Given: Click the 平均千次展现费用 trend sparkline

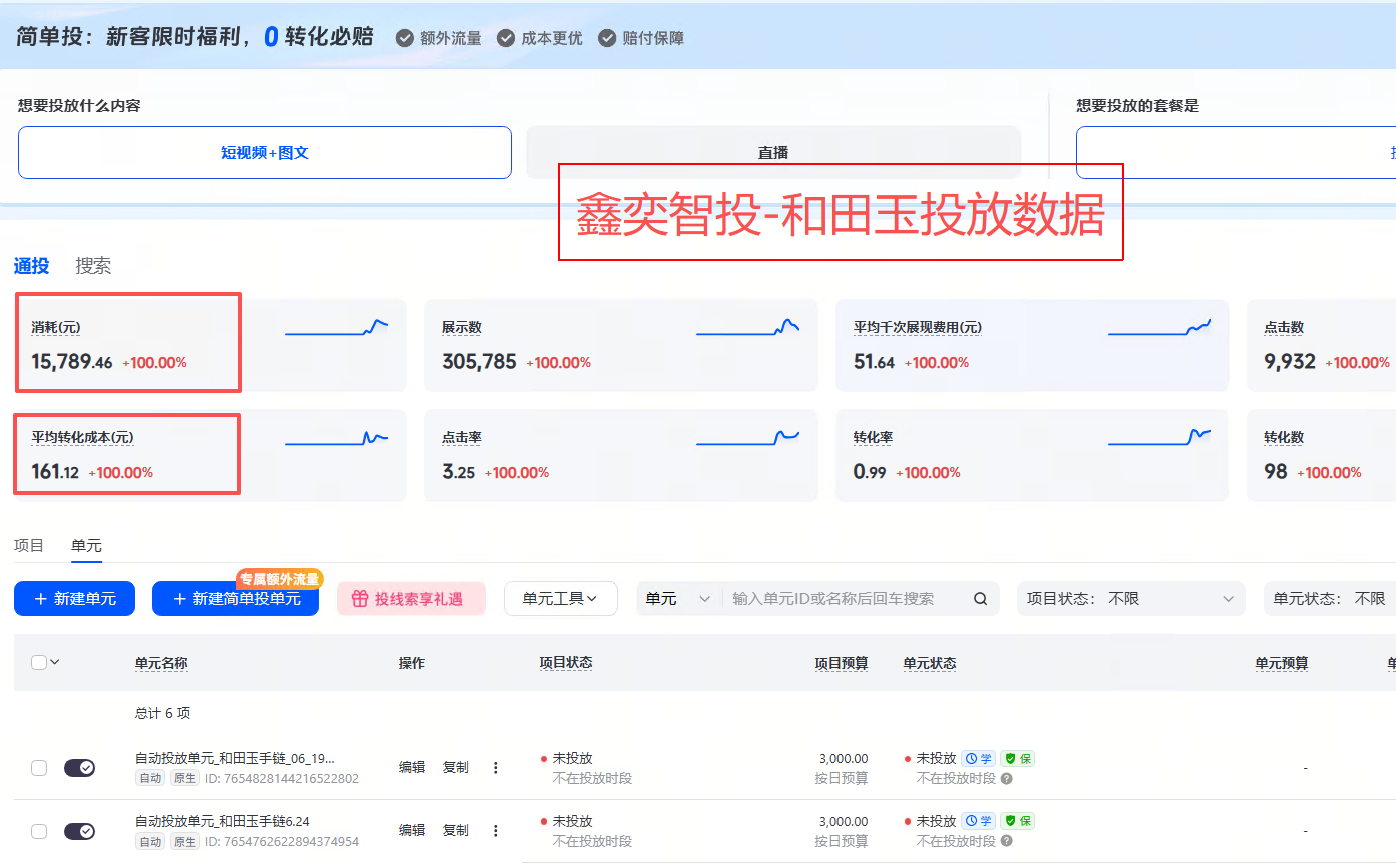Looking at the screenshot, I should pos(1159,328).
